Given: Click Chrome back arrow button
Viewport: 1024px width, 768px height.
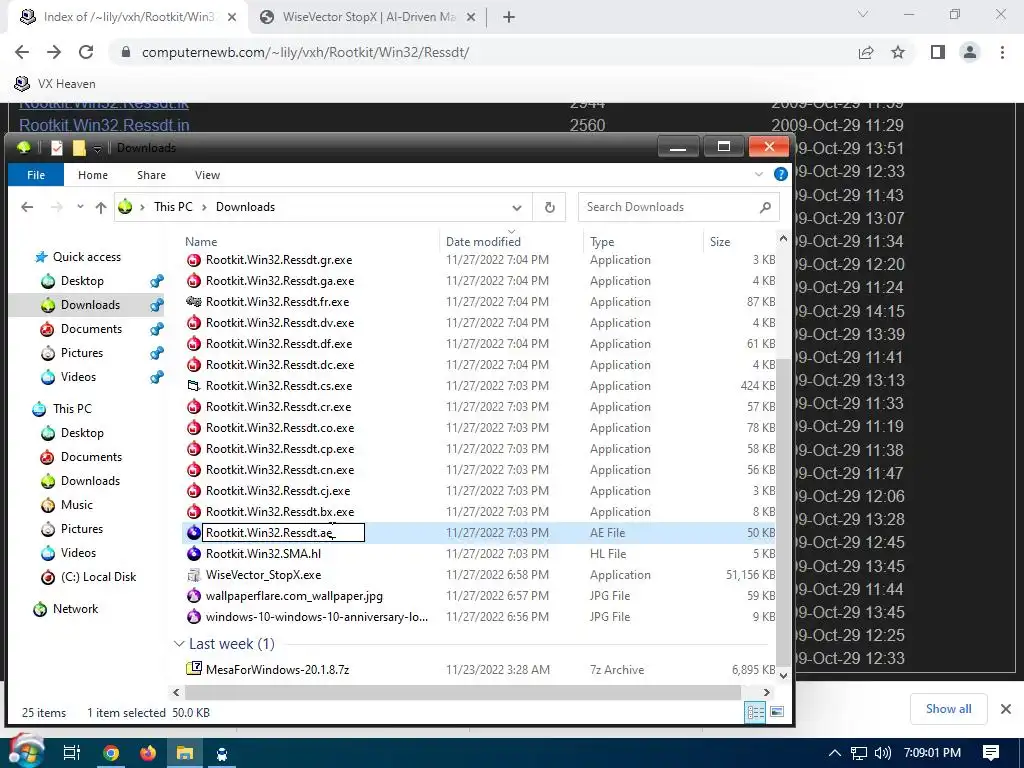Looking at the screenshot, I should tap(22, 52).
